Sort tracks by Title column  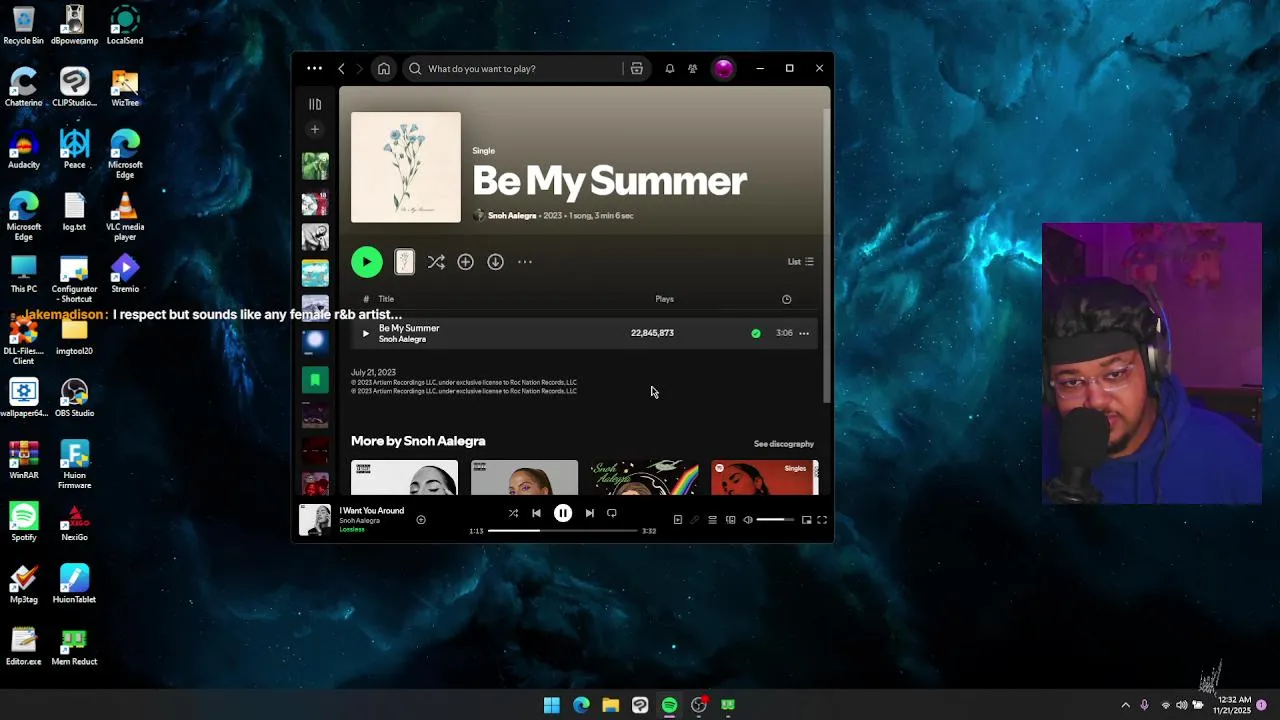386,299
